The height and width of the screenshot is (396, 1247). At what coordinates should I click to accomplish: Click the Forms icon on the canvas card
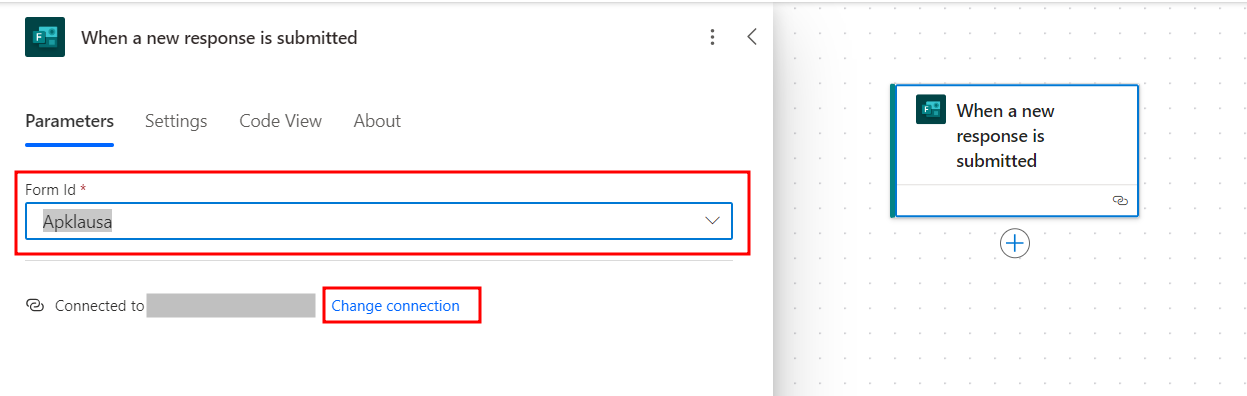tap(931, 109)
